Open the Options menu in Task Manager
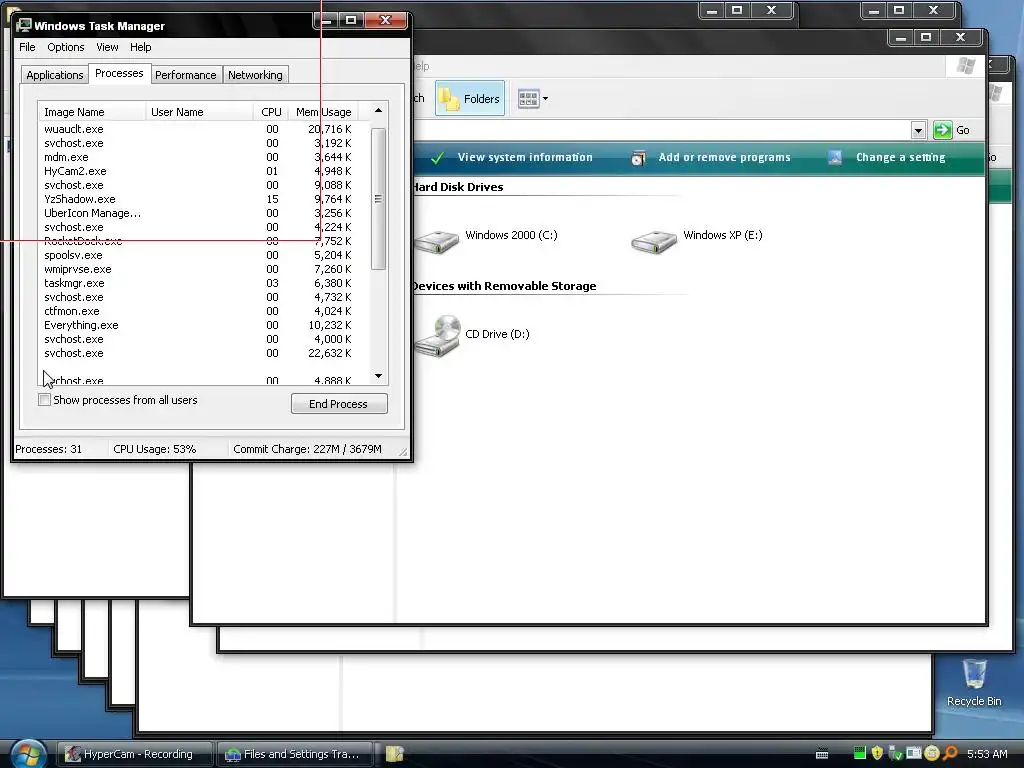1024x768 pixels. (x=65, y=47)
